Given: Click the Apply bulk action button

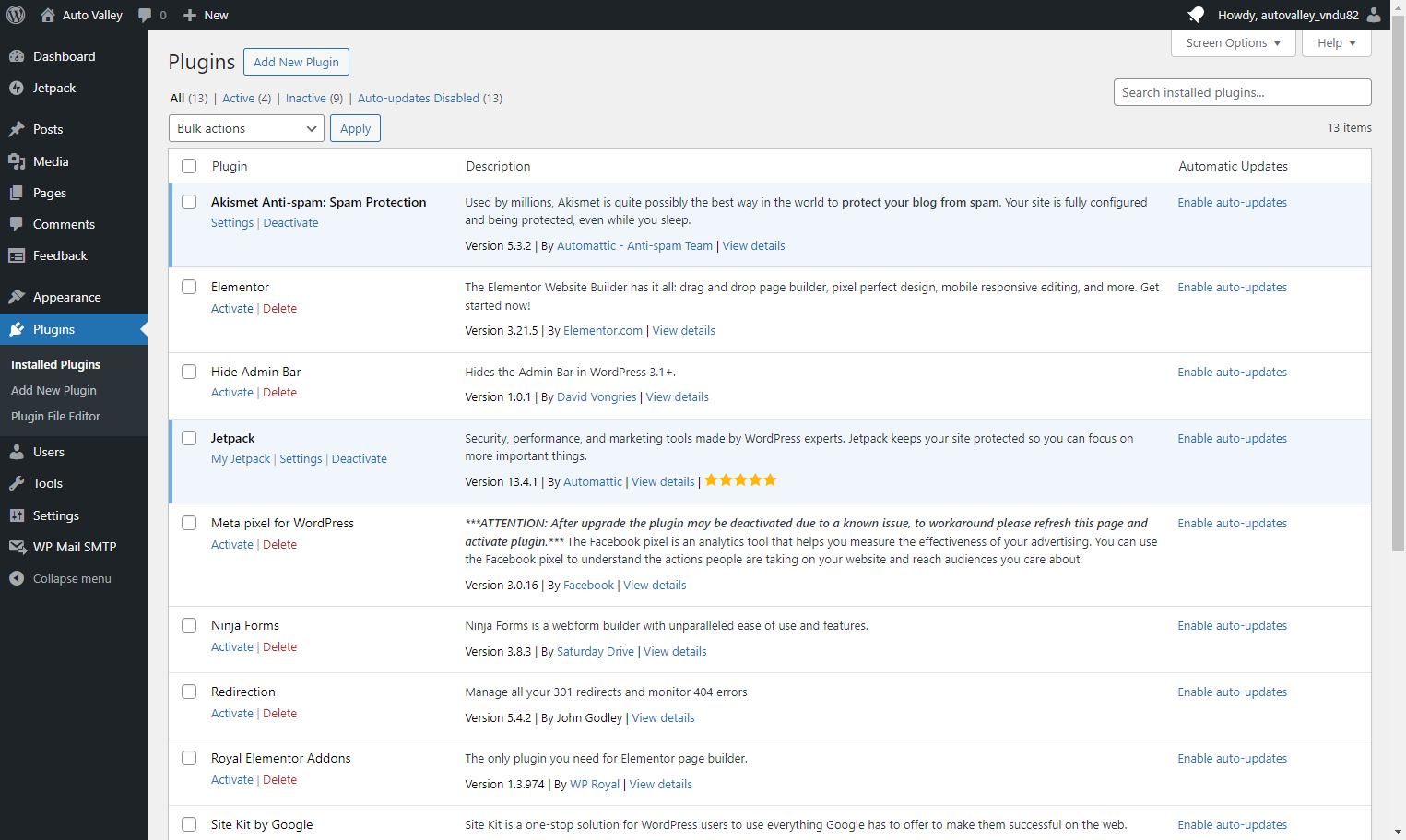Looking at the screenshot, I should point(355,128).
